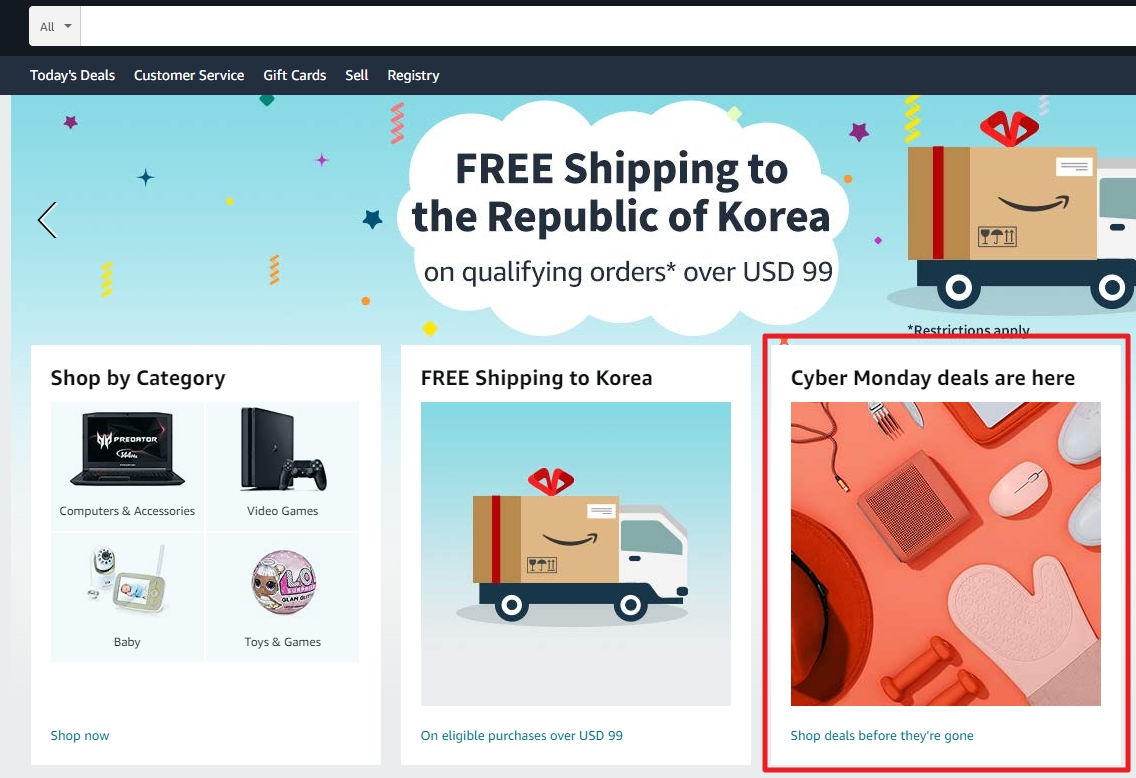Screen dimensions: 1136x778
Task: Select the Predator laptop Computers & Accessories image
Action: pyautogui.click(x=128, y=449)
